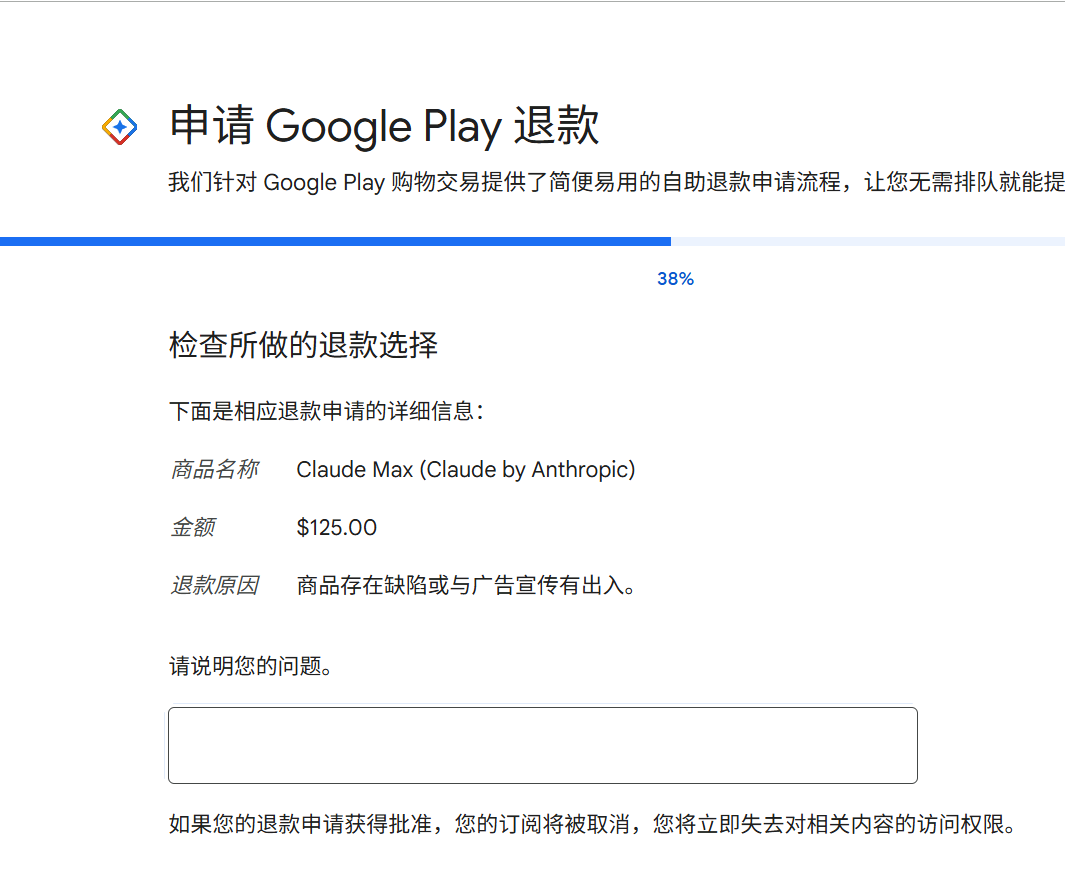Select the 38% progress label
1065x884 pixels.
pyautogui.click(x=675, y=279)
